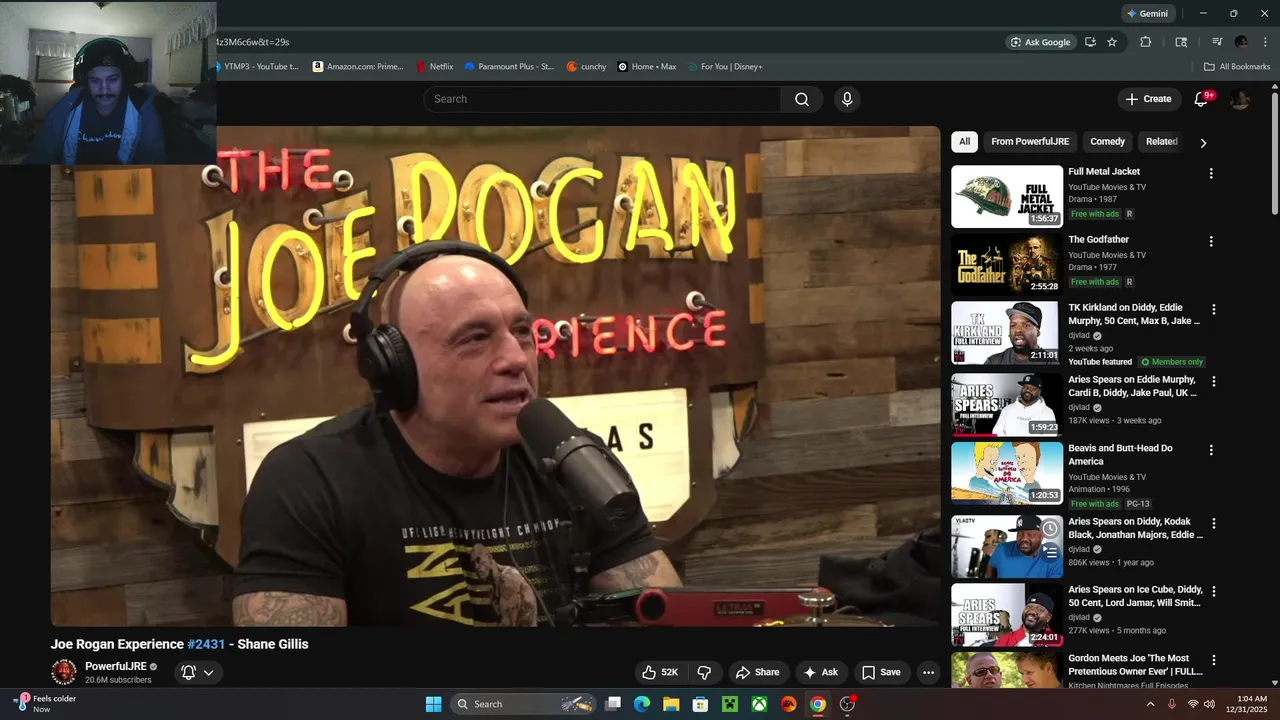Start voice search with microphone icon
This screenshot has width=1280, height=720.
847,99
